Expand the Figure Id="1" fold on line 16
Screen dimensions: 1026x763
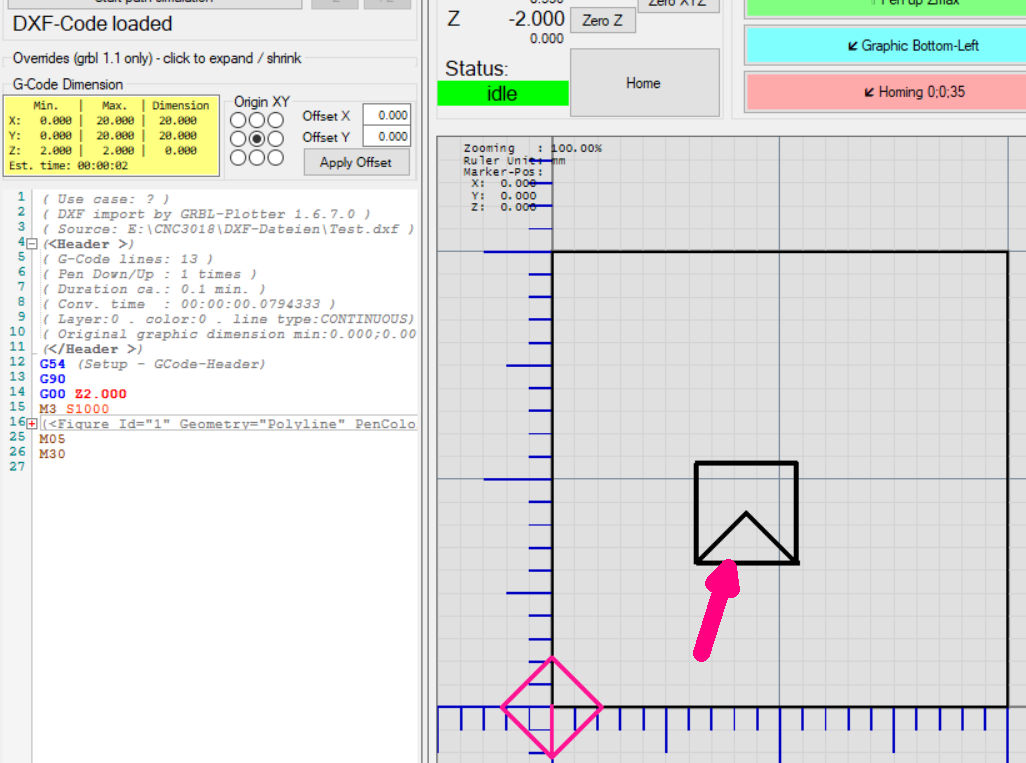(31, 424)
